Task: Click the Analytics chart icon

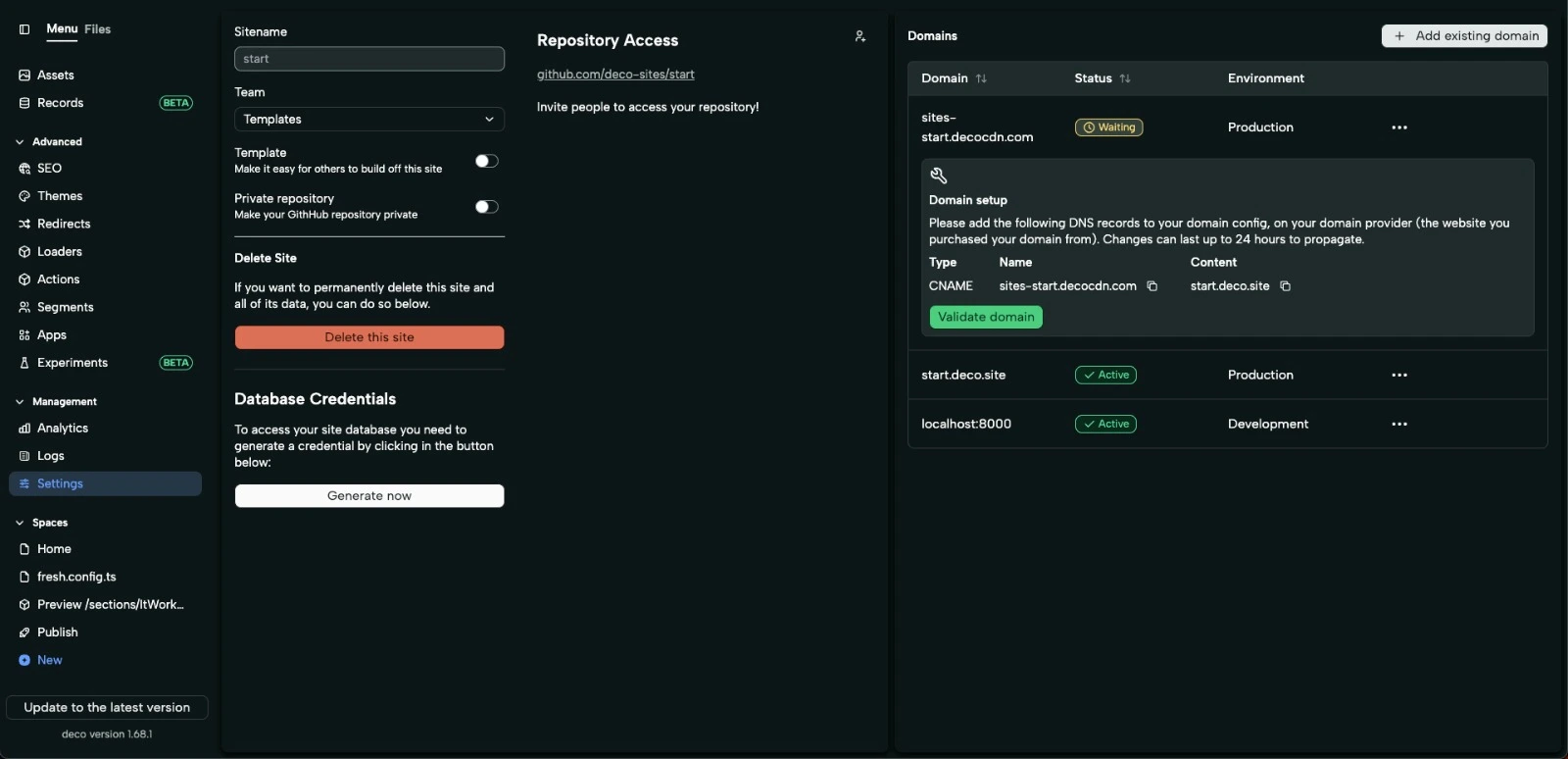Action: (x=24, y=429)
